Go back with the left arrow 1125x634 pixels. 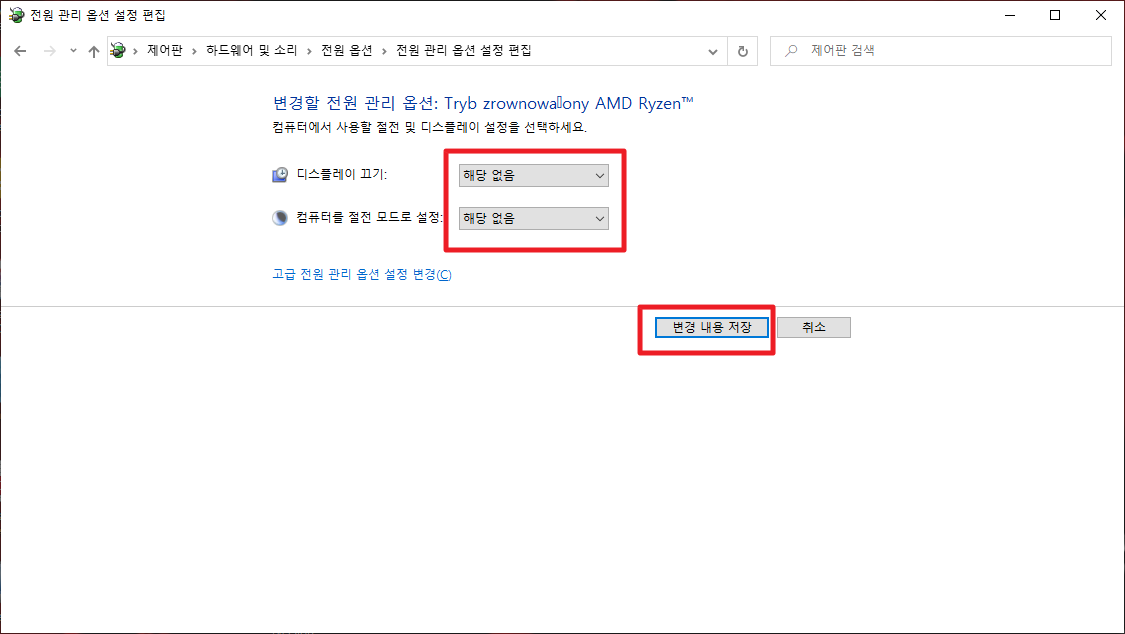[x=20, y=51]
